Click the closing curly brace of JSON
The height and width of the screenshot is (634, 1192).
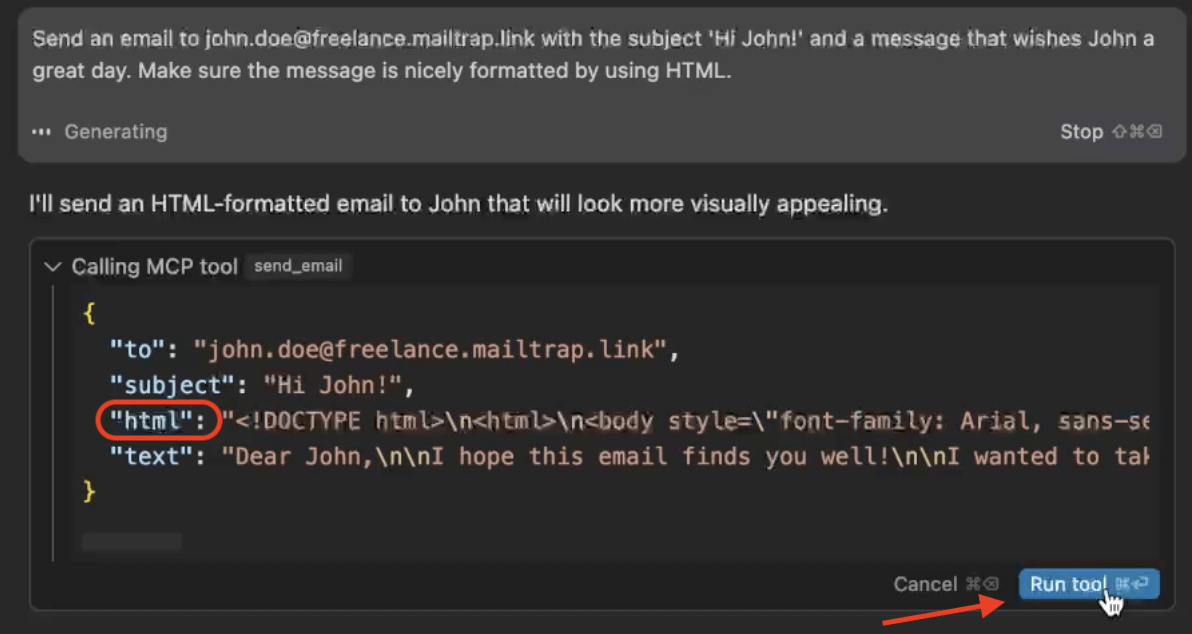point(89,492)
